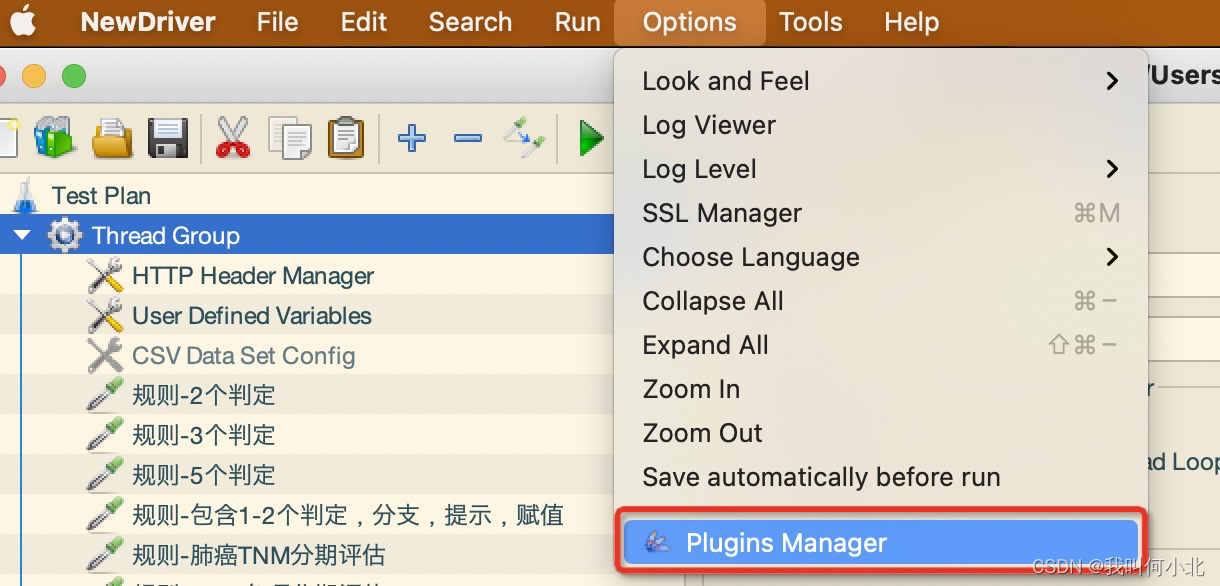Click the pipette icon for 规则-3个判定
1220x586 pixels.
click(x=105, y=435)
